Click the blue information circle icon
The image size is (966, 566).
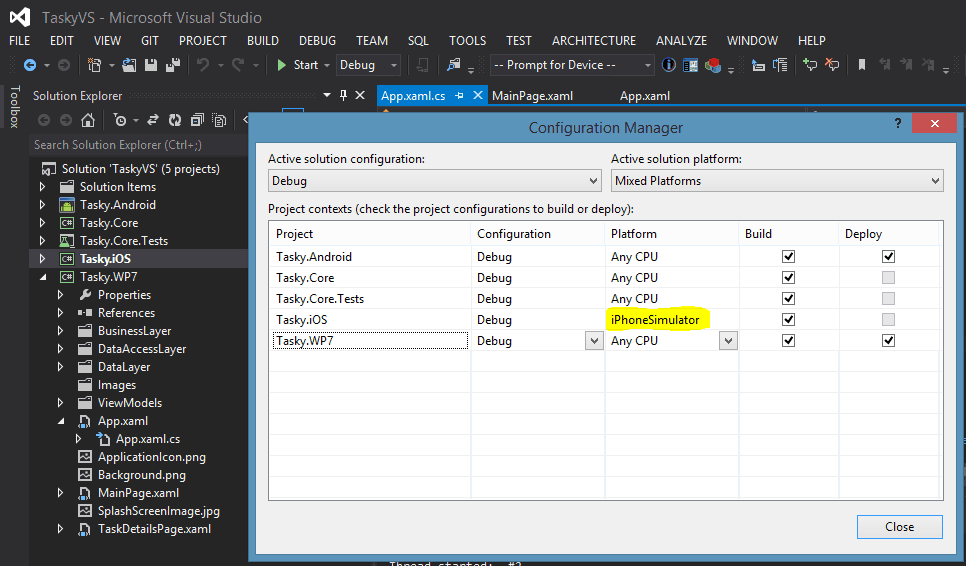click(x=668, y=65)
